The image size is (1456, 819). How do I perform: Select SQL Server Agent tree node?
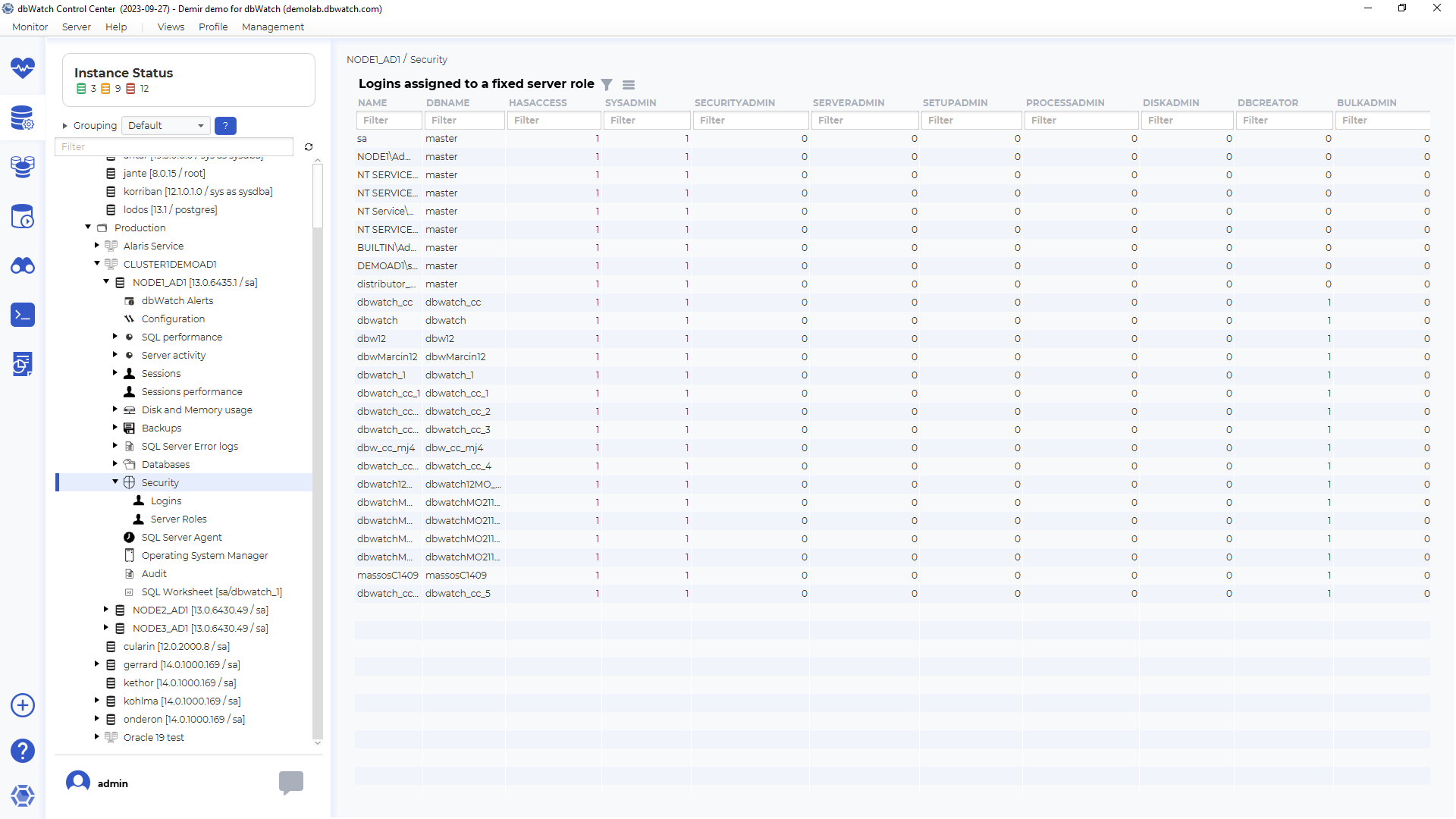pos(182,538)
